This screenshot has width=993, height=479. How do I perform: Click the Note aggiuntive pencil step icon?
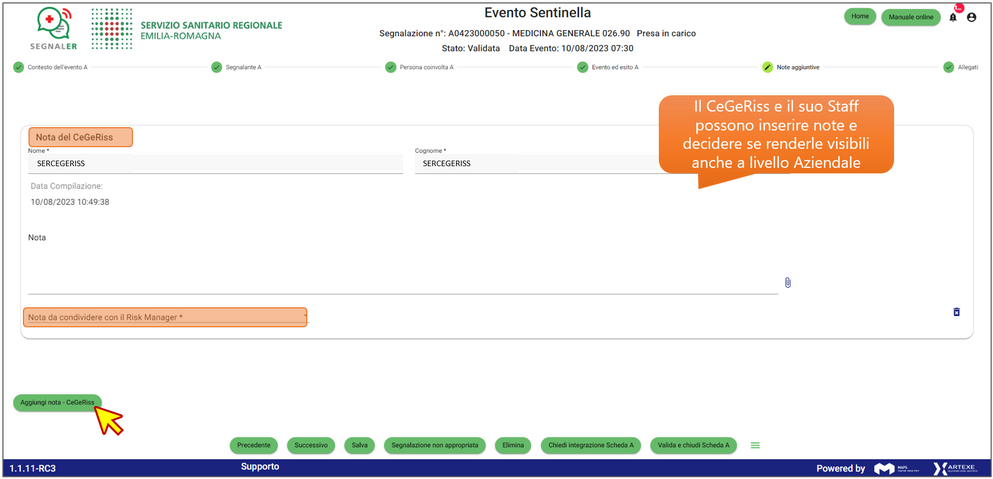point(767,67)
